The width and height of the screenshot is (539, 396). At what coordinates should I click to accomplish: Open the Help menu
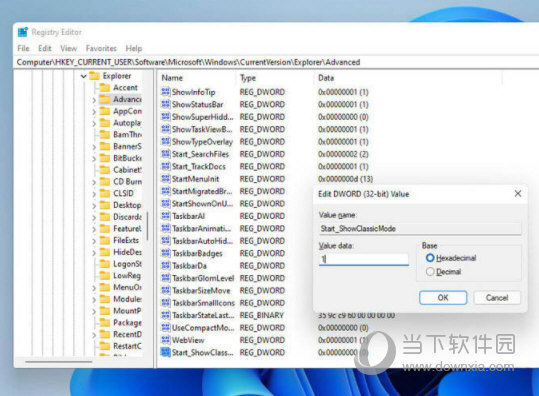tap(134, 48)
